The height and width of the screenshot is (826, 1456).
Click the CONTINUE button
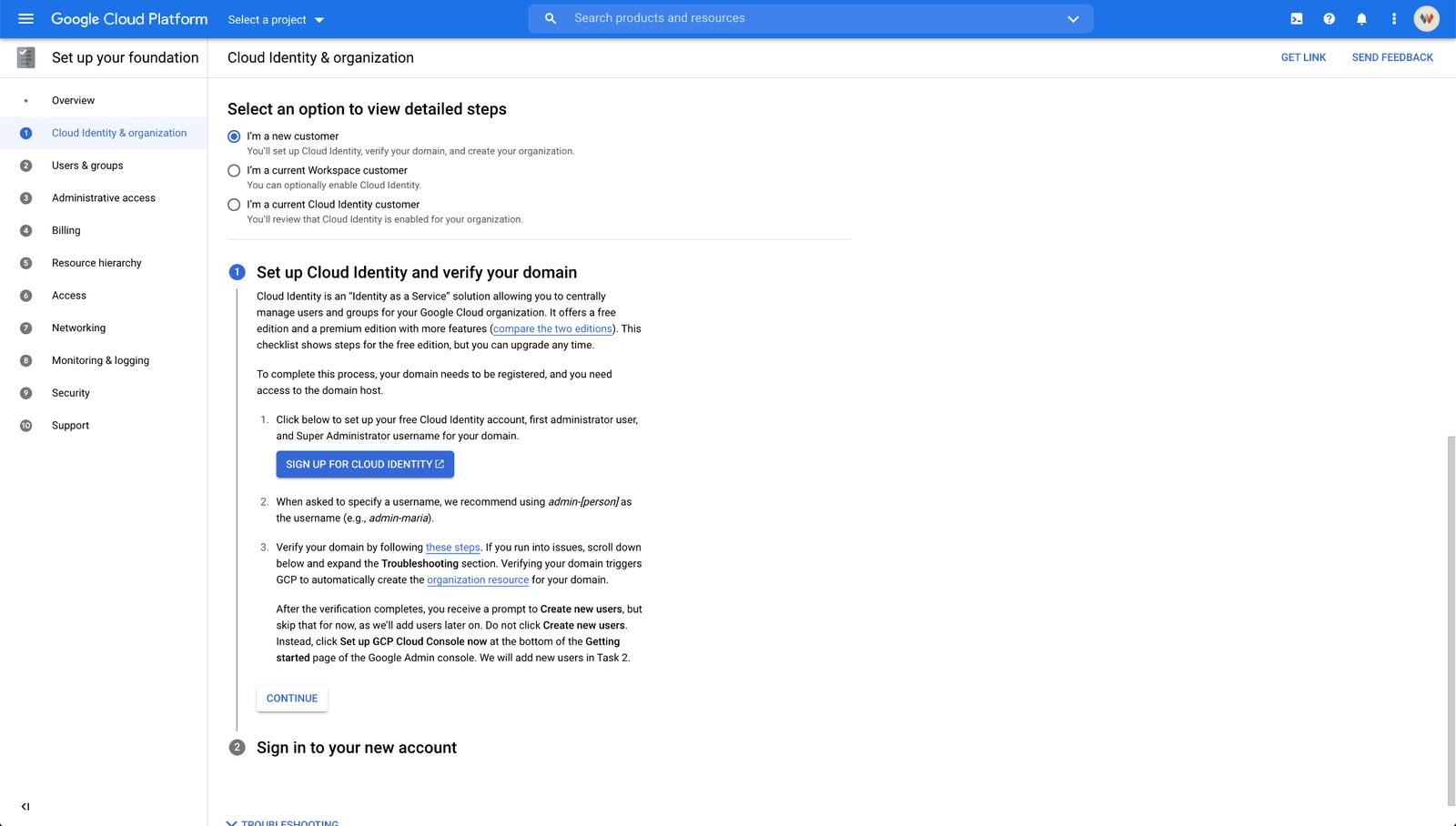click(x=292, y=699)
